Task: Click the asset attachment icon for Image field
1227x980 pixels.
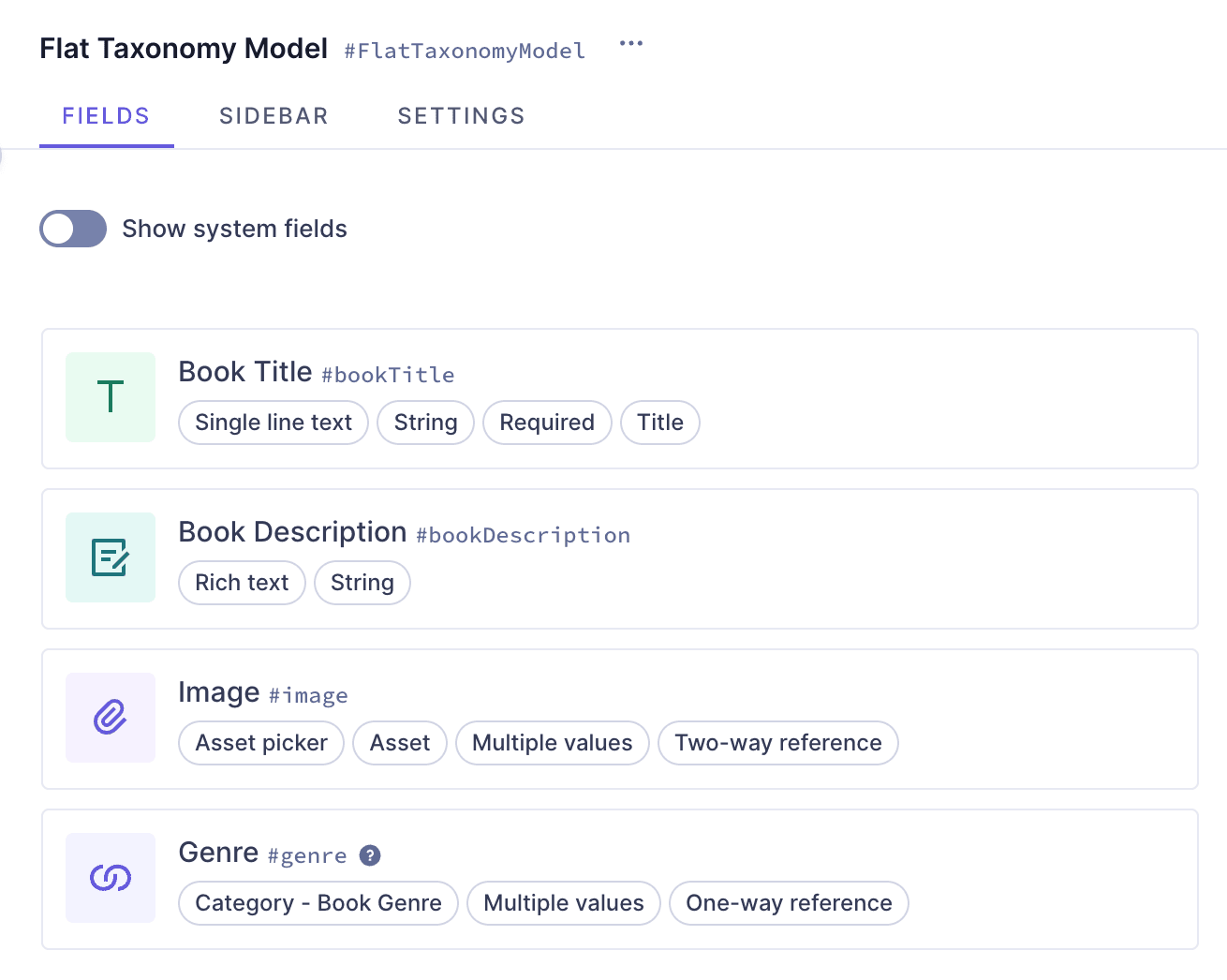Action: [x=110, y=718]
